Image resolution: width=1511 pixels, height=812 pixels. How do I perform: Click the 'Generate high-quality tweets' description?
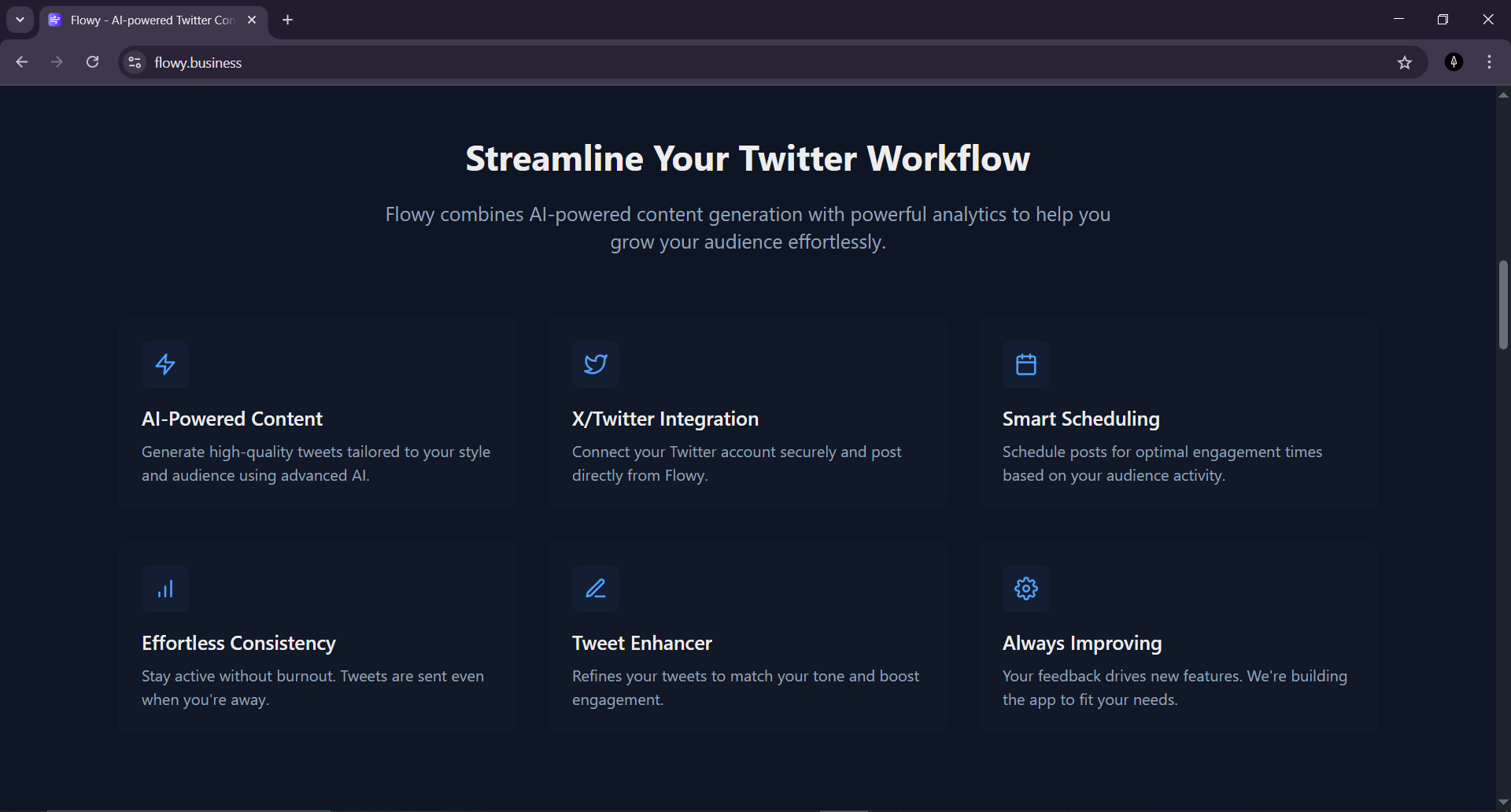click(316, 463)
